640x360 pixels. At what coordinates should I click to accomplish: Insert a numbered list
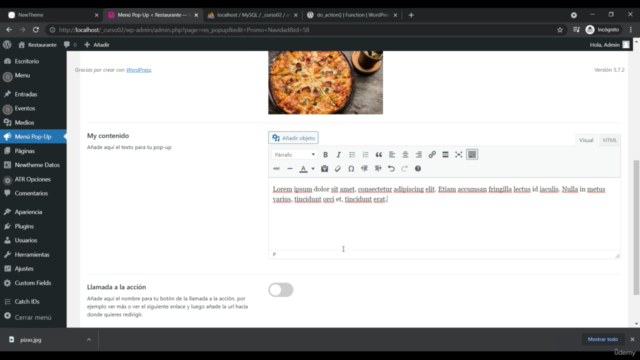pyautogui.click(x=365, y=155)
